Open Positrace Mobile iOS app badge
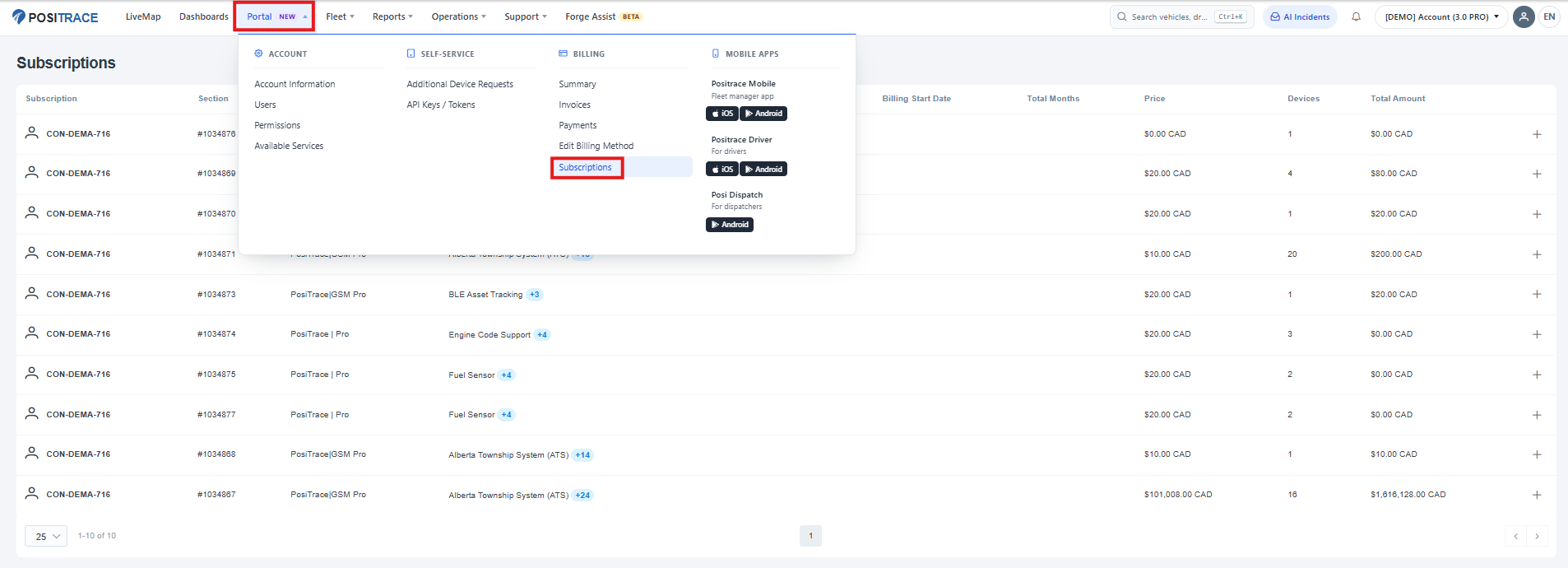 coord(722,114)
